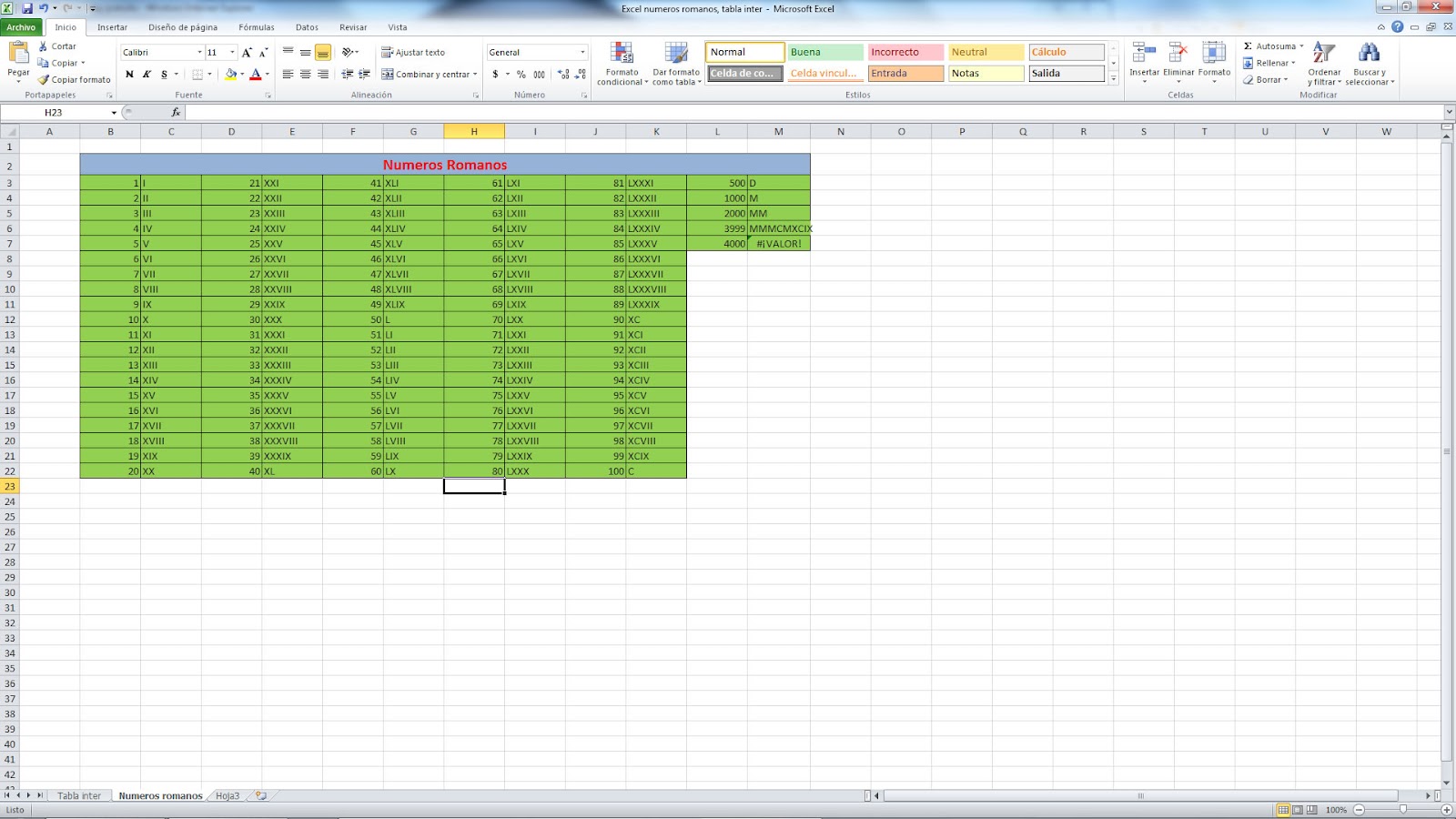Viewport: 1456px width, 819px height.
Task: Open the font size 11 dropdown
Action: coord(232,53)
